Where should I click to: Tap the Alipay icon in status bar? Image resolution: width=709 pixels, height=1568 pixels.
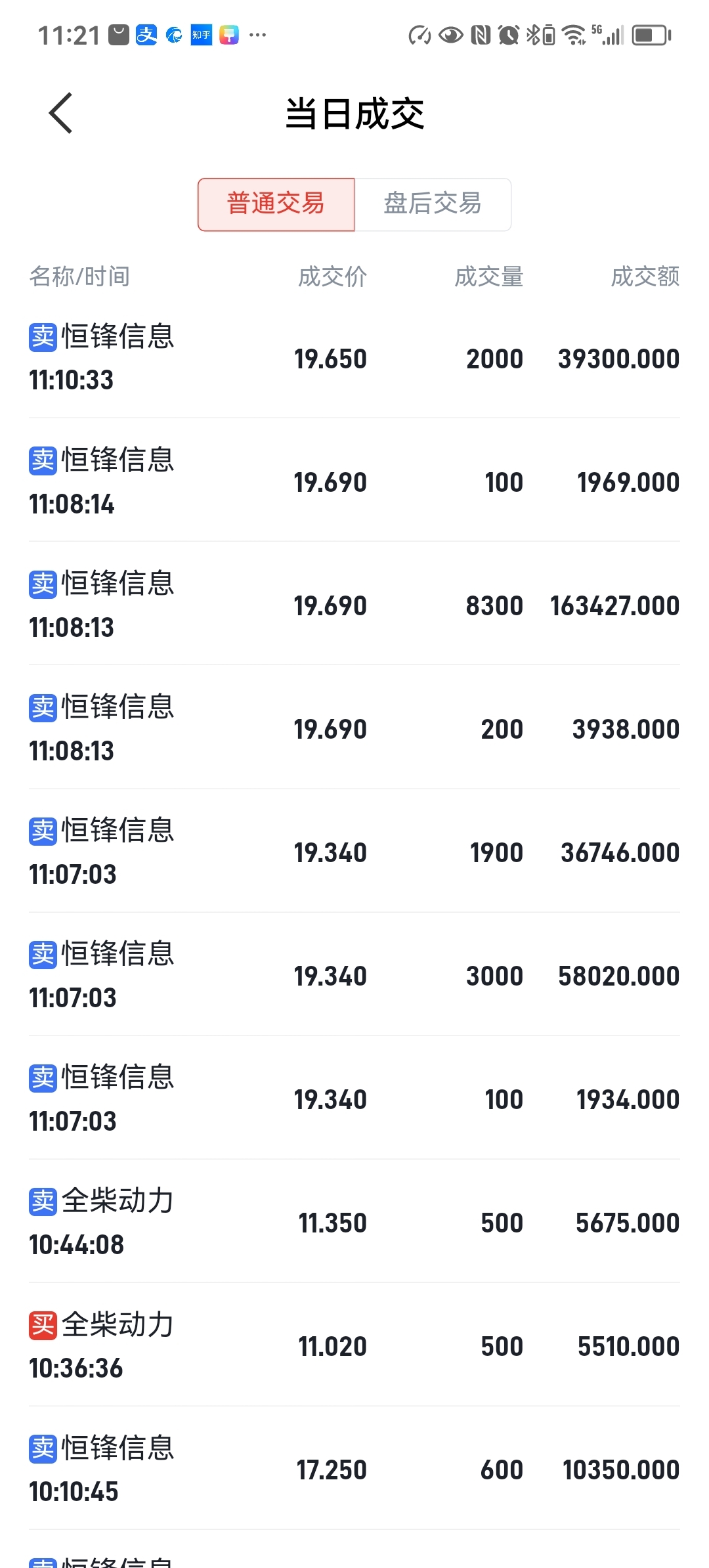click(146, 35)
